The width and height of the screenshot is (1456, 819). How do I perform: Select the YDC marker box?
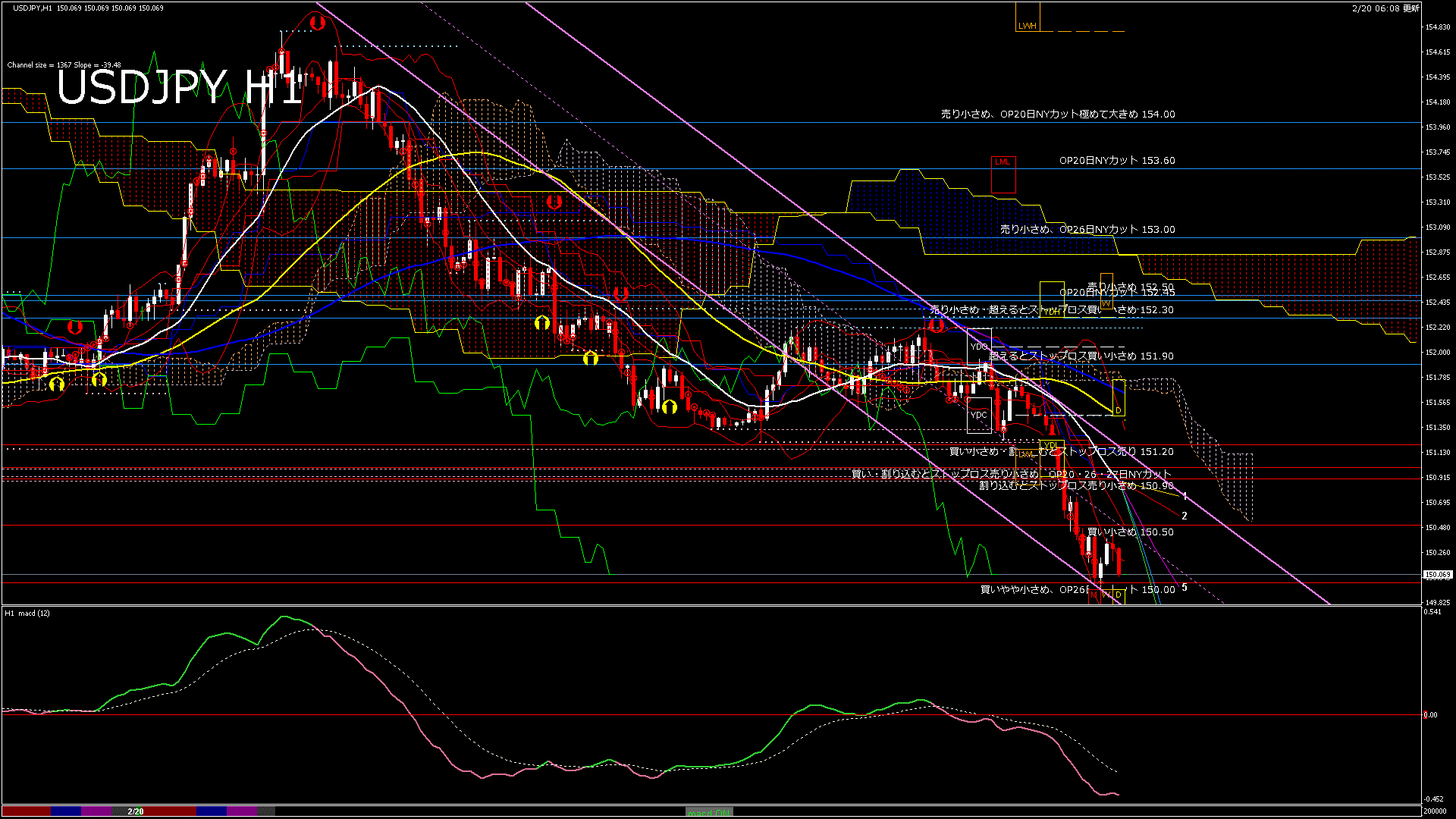point(979,415)
